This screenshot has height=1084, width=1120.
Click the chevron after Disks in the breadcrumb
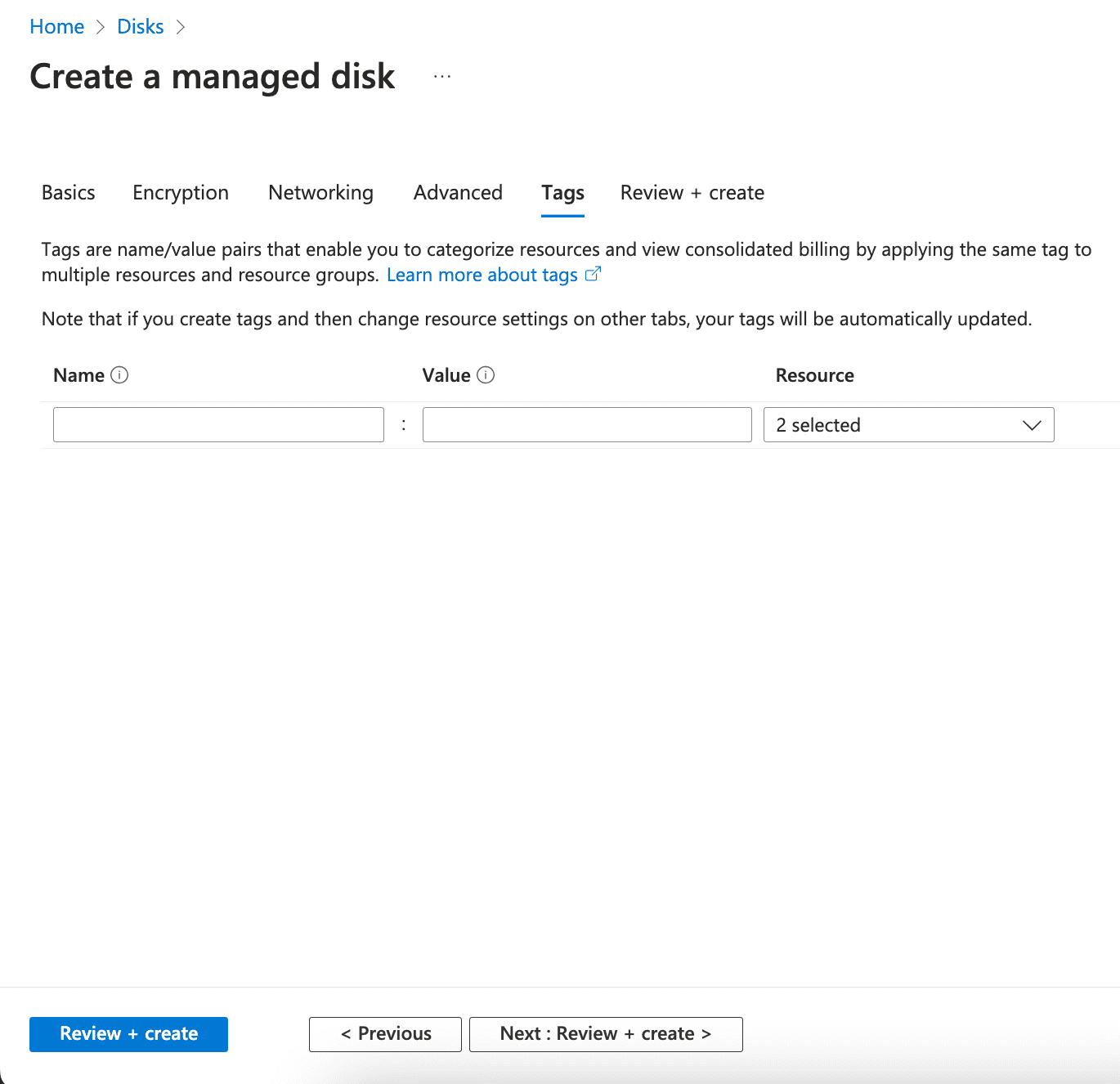pos(181,26)
